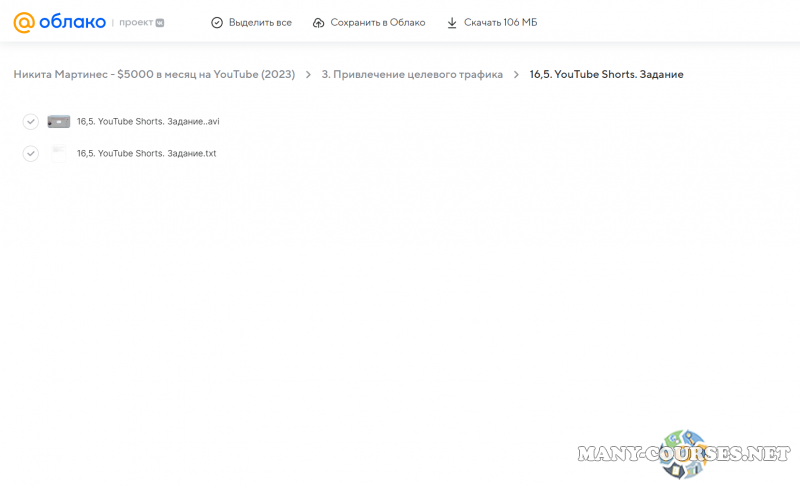
Task: Click the file name "16,5. YouTube Shorts. Задание..avi"
Action: [148, 122]
